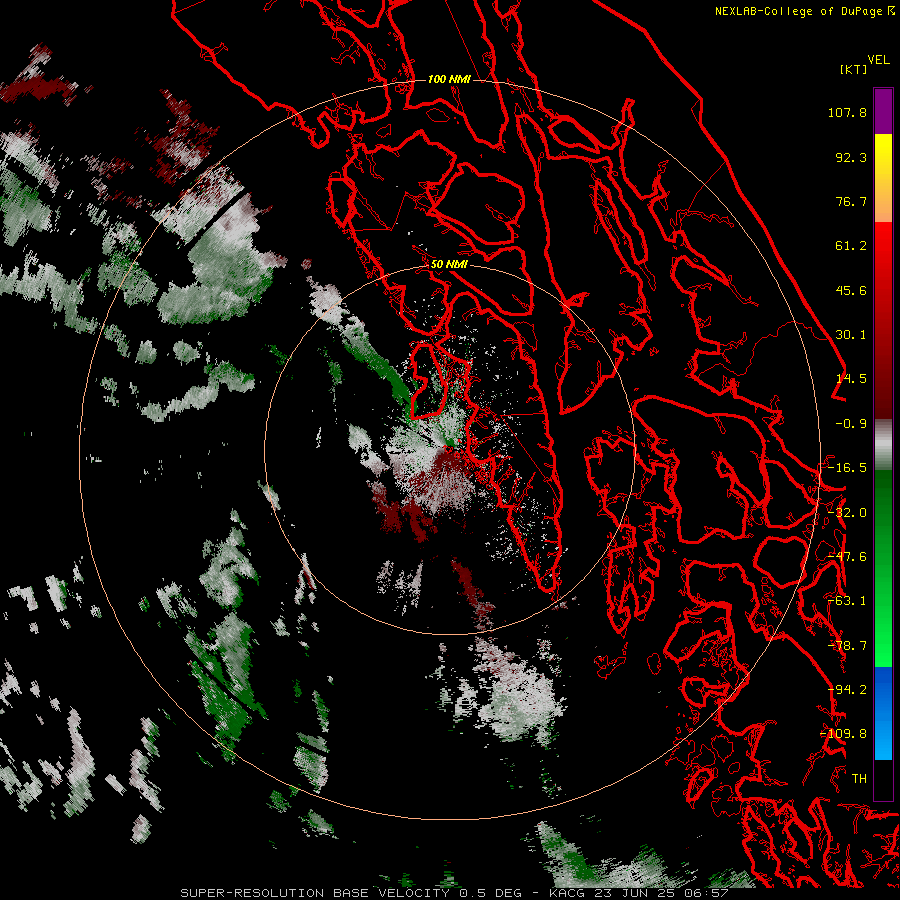900x900 pixels.
Task: Click the -47.6 velocity scale value
Action: point(847,557)
